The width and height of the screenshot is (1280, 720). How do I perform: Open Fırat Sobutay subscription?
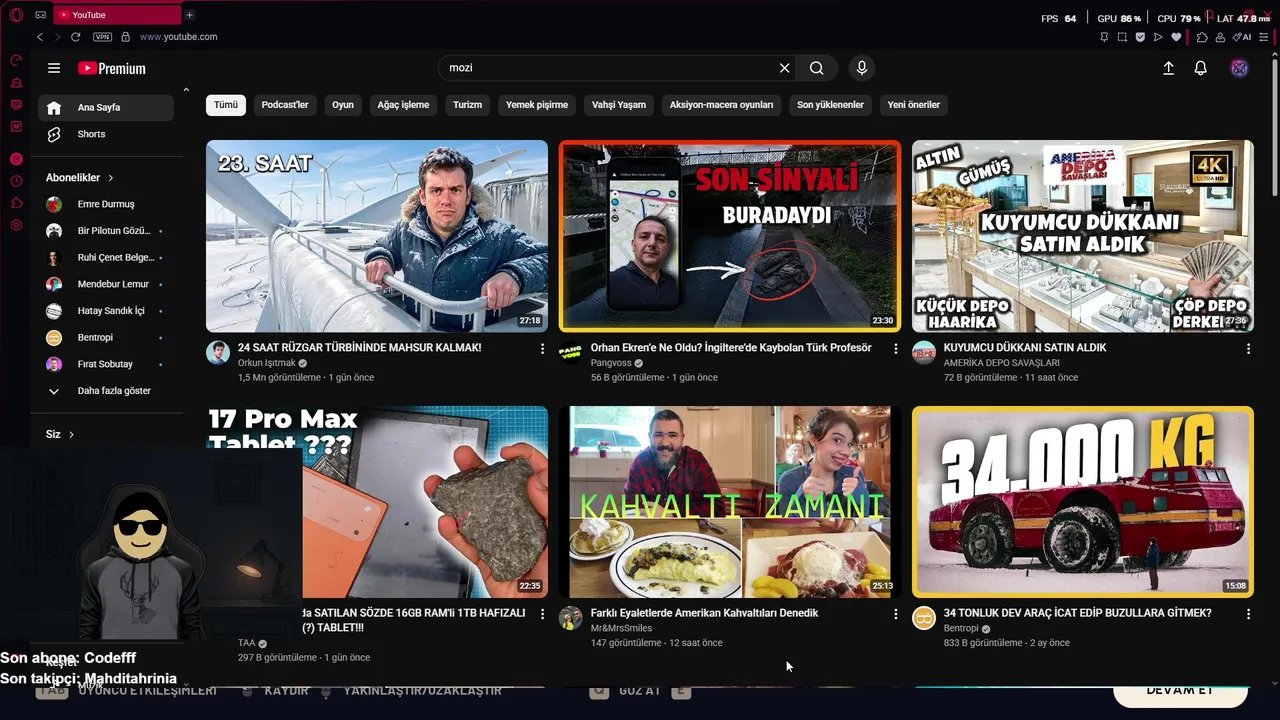106,364
